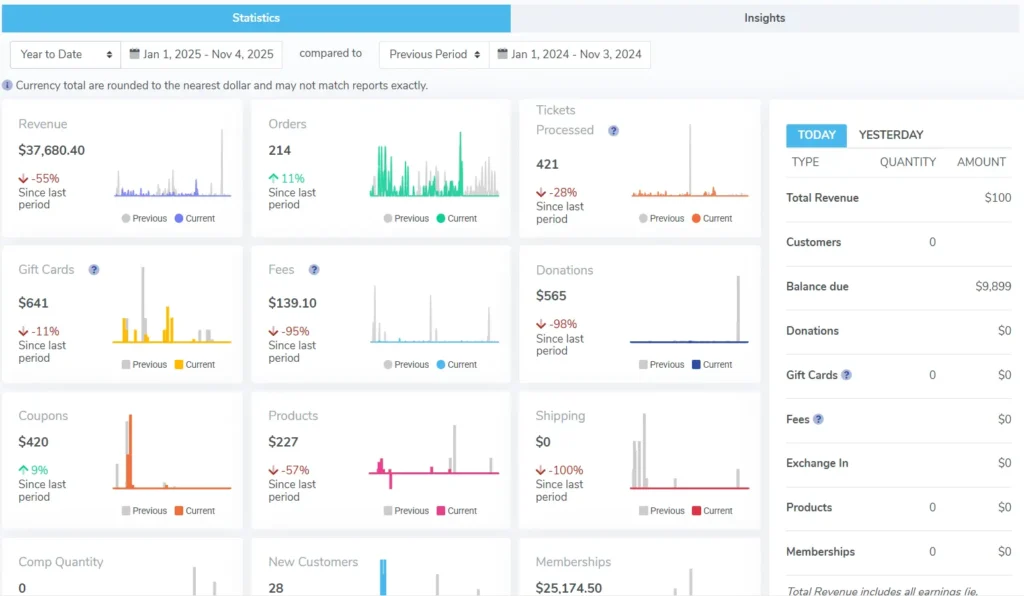
Task: Click the Total Revenue row label
Action: click(822, 198)
